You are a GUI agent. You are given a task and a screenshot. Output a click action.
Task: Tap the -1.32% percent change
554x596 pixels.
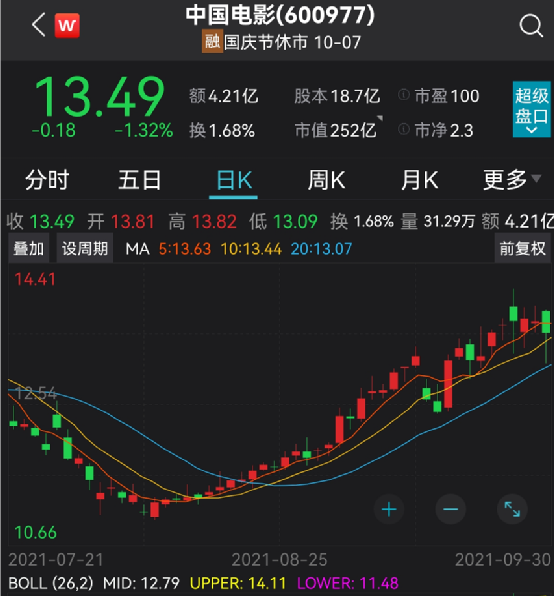(x=144, y=130)
